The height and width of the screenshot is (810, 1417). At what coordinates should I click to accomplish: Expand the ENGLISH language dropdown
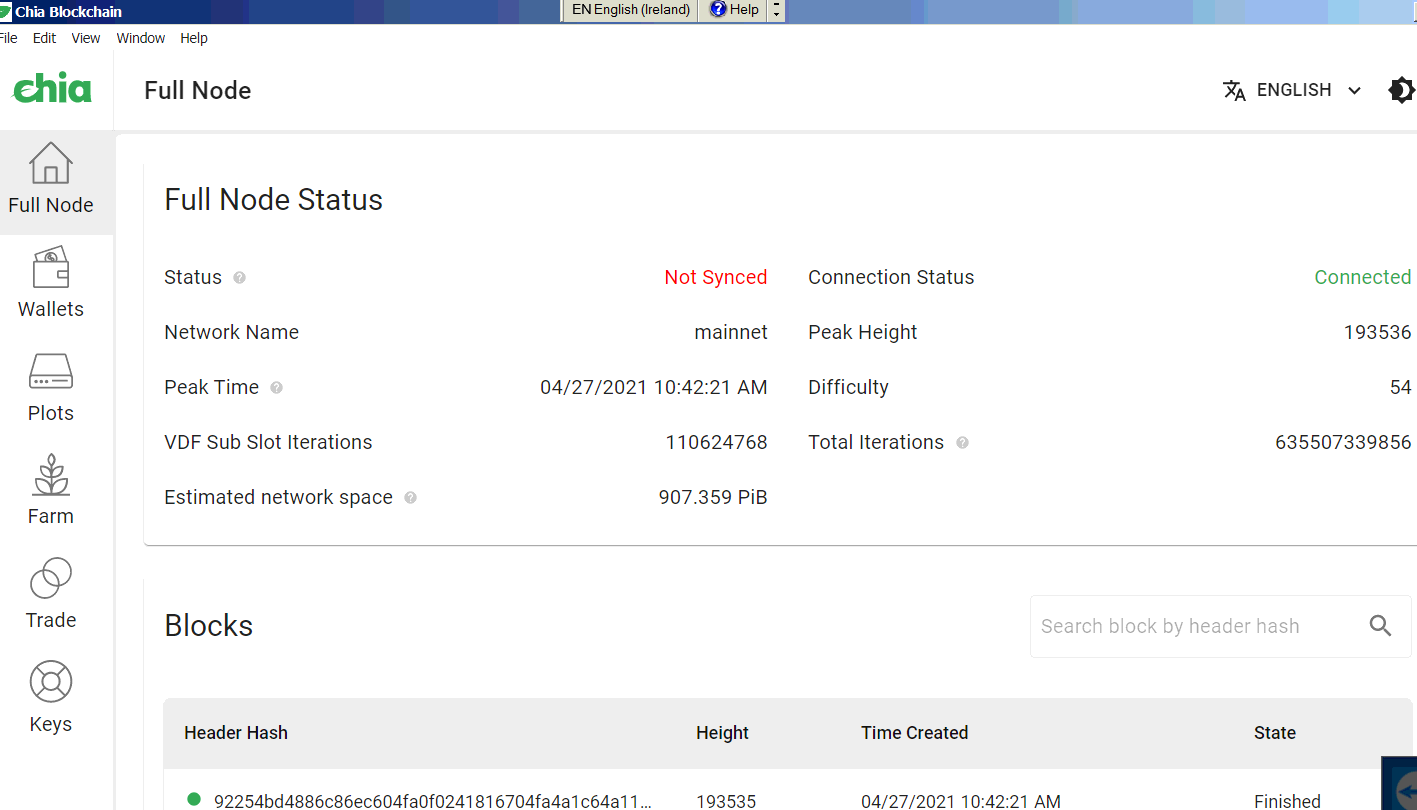1309,90
